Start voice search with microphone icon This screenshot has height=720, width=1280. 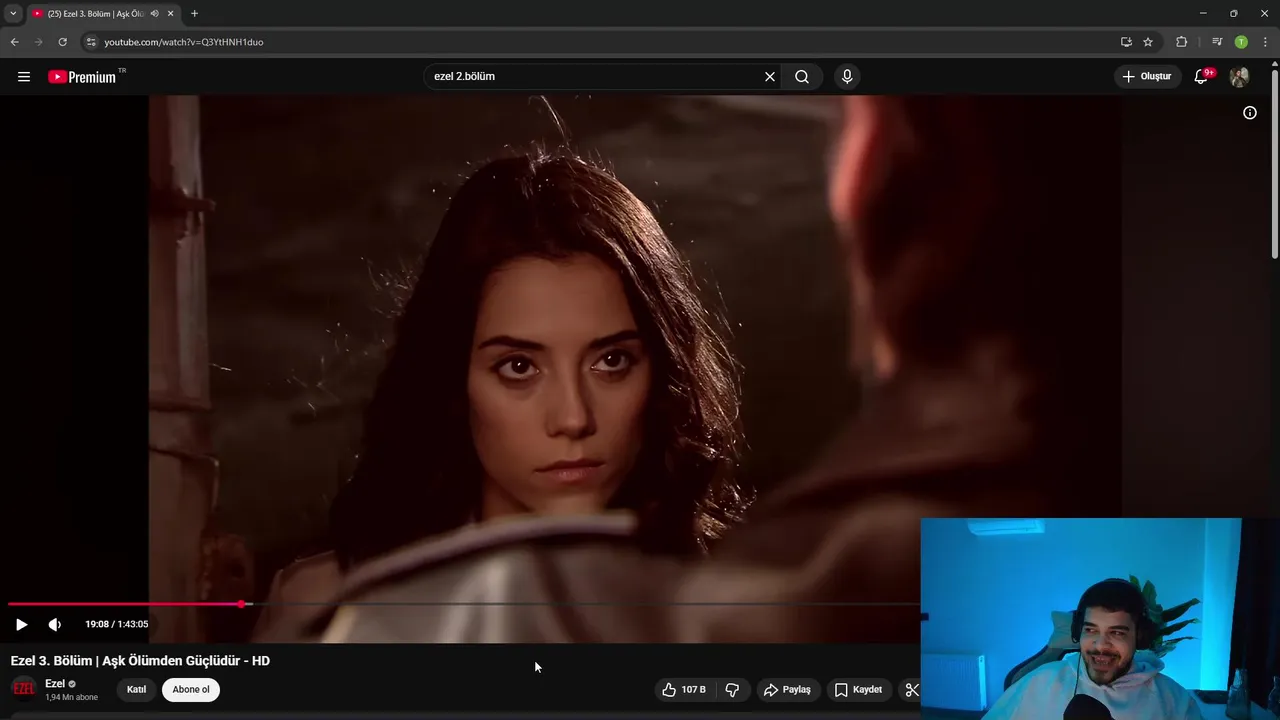847,77
